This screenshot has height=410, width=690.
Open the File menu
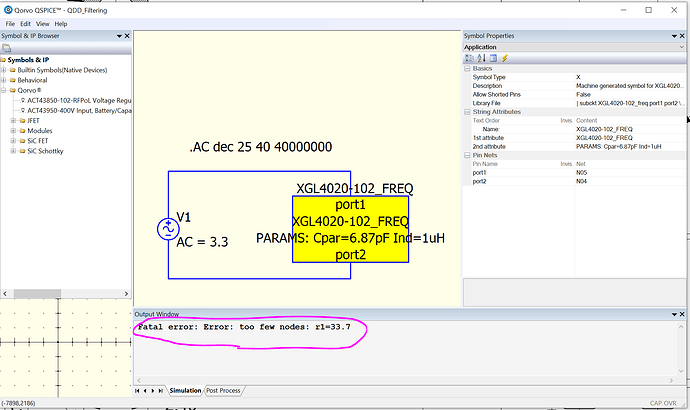coord(10,24)
